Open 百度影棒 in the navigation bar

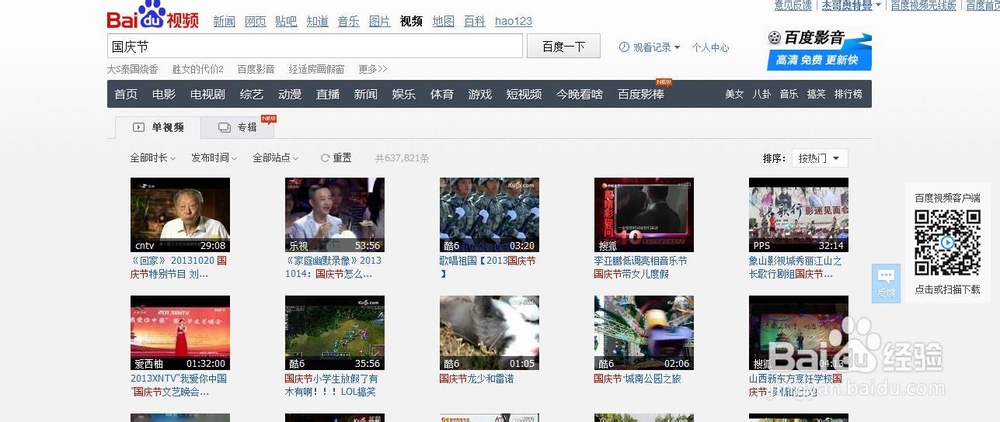pos(641,94)
